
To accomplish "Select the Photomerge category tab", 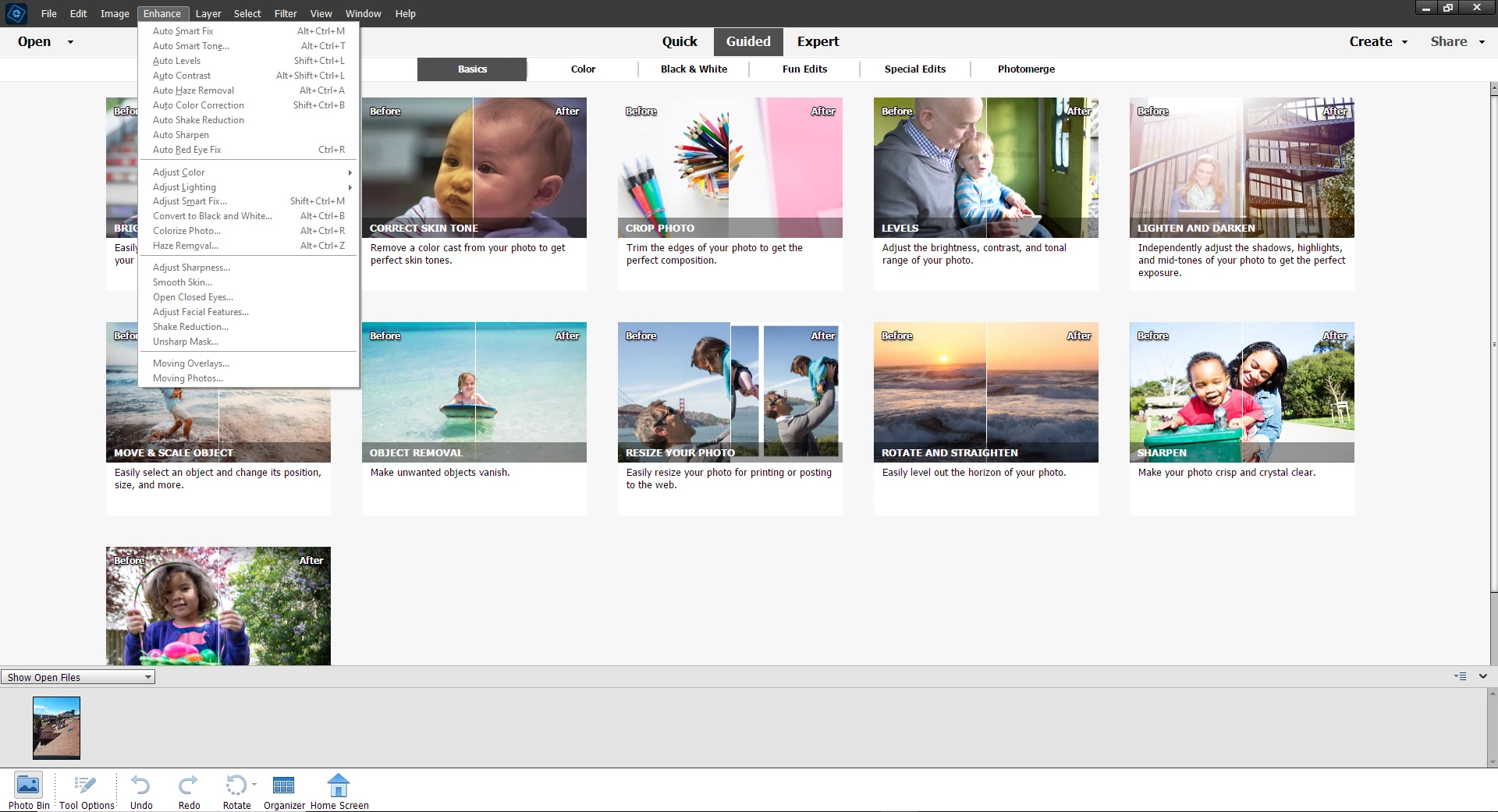I will pyautogui.click(x=1026, y=69).
